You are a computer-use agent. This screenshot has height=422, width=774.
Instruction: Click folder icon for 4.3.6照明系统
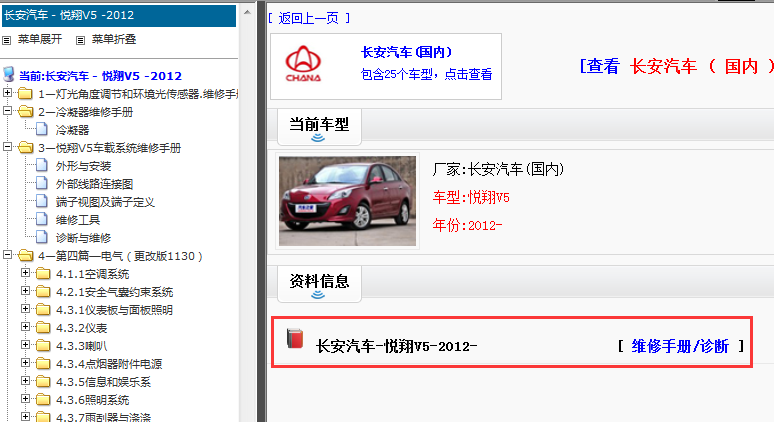click(43, 400)
